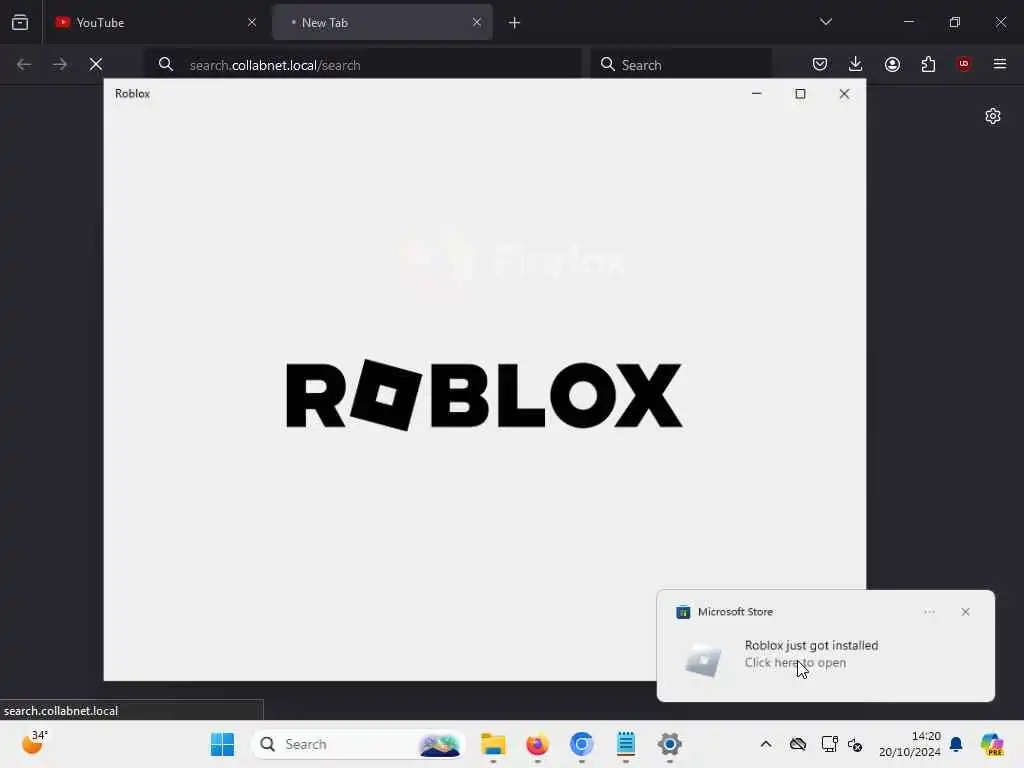Open the Windows Start menu
Screen dimensions: 1024x768
click(x=222, y=744)
